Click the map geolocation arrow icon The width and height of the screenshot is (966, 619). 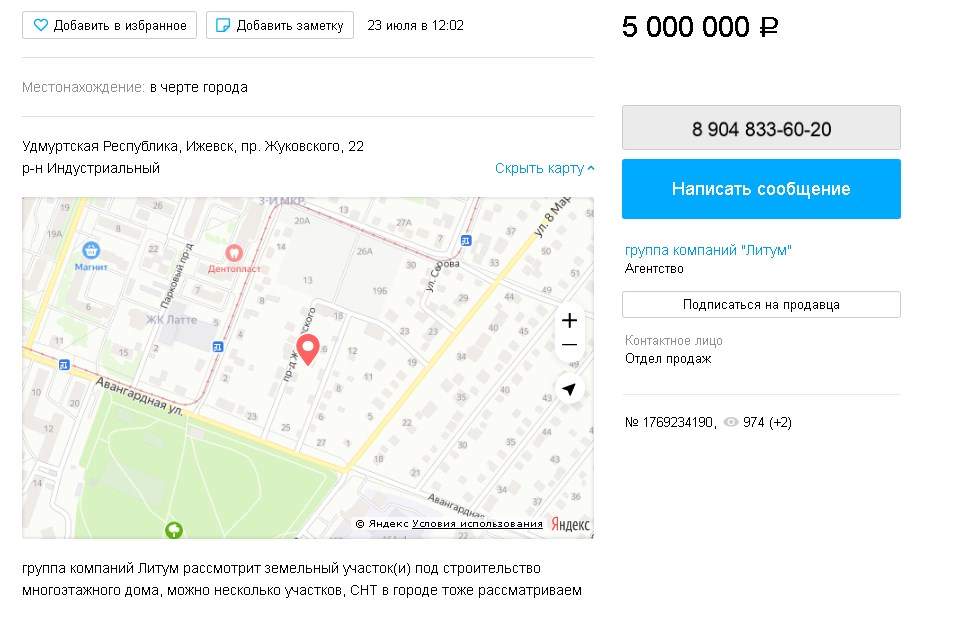[x=569, y=389]
